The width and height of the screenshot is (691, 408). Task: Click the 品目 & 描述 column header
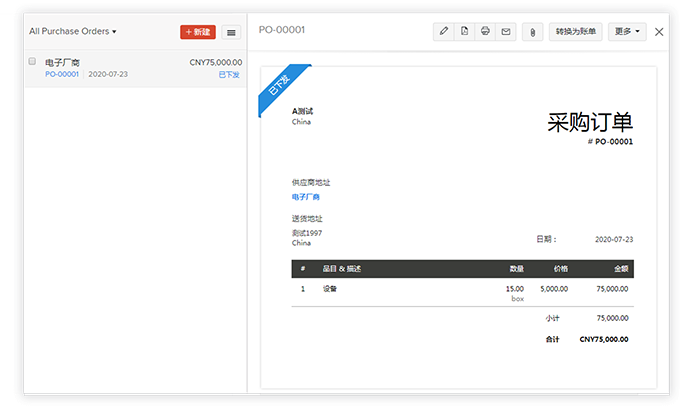pos(341,269)
